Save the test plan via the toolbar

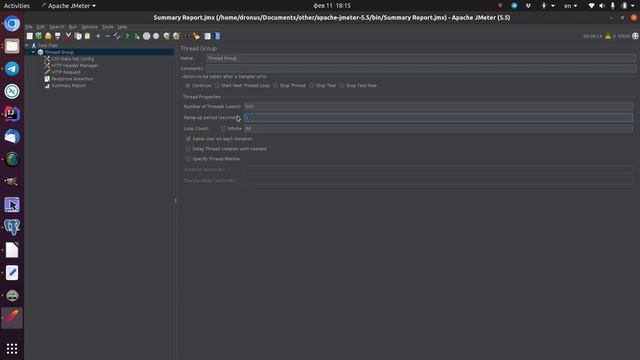pos(58,36)
